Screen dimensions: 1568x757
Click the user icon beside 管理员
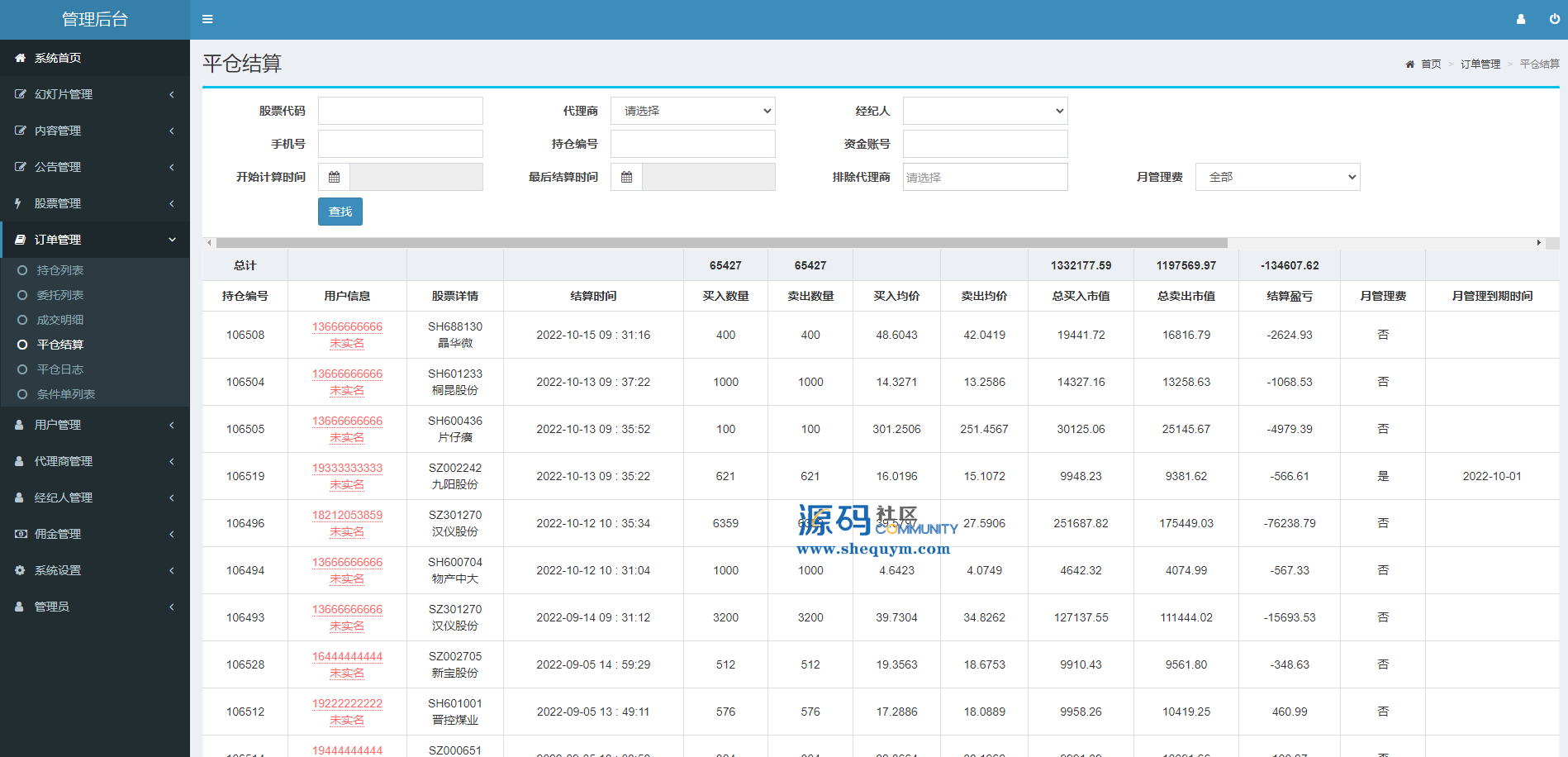tap(19, 607)
